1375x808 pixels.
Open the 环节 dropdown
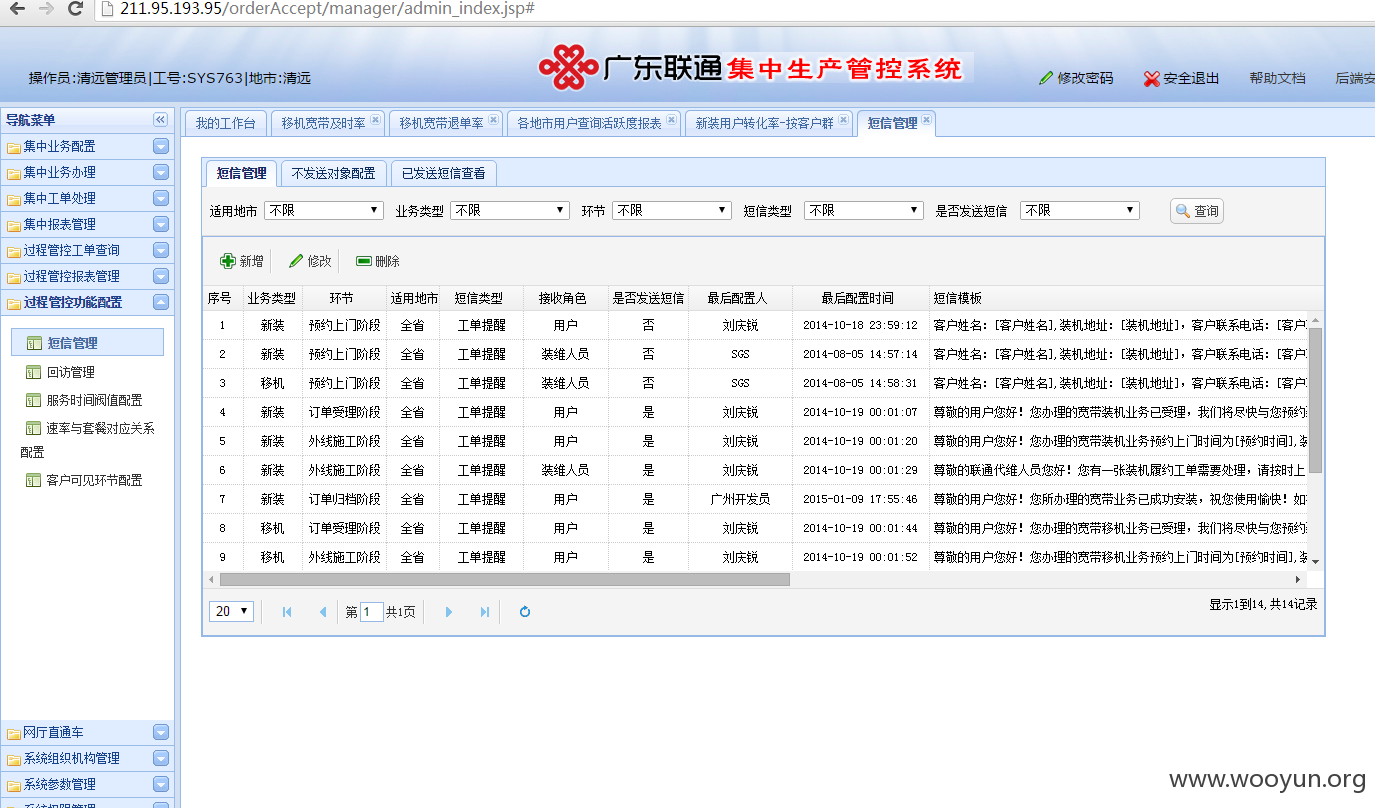coord(672,210)
